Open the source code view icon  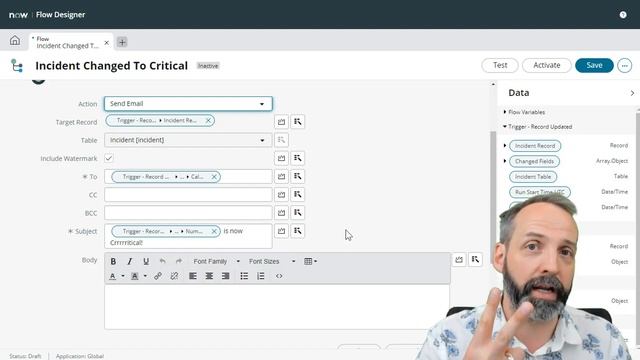tap(279, 276)
